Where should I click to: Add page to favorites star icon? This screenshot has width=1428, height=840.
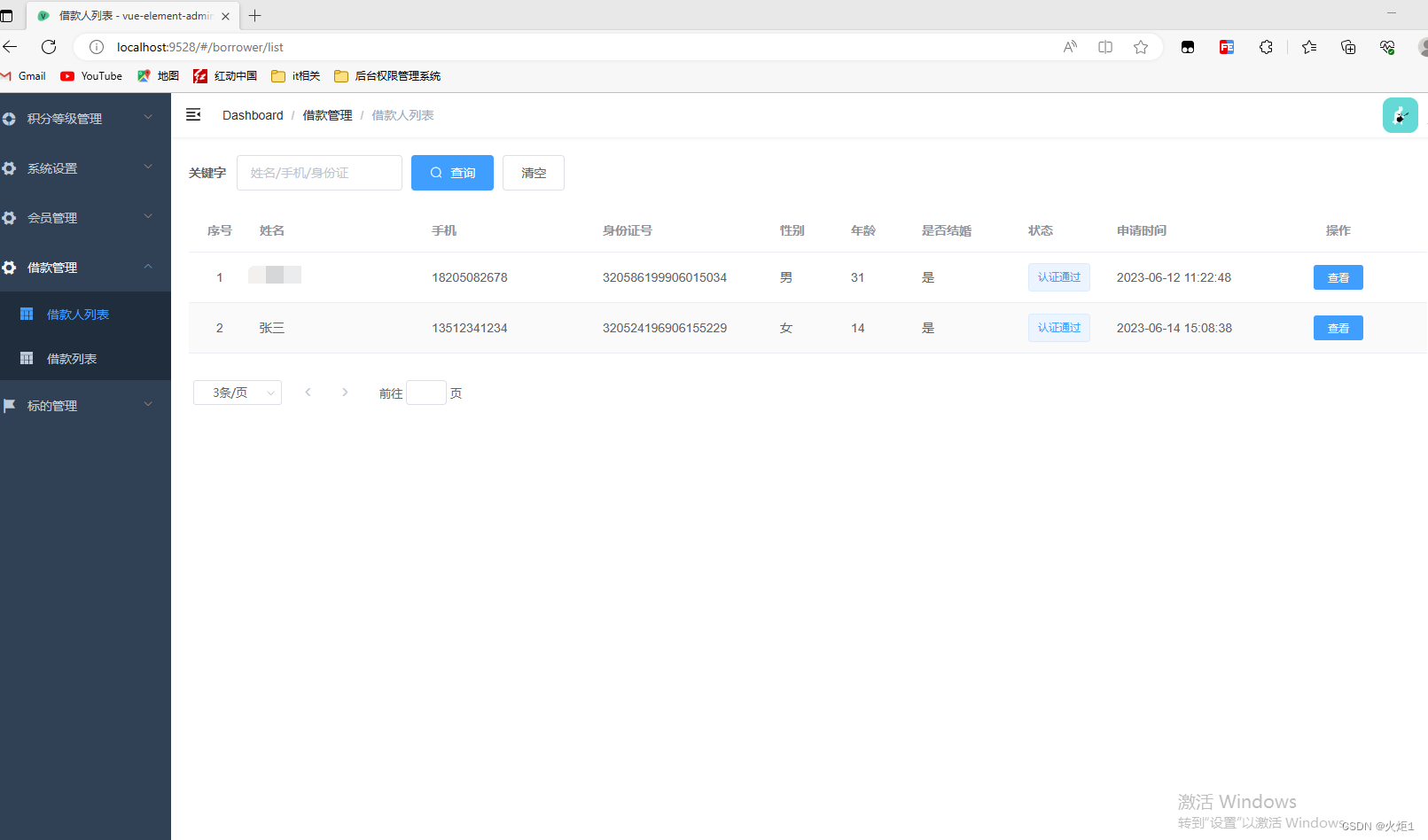click(x=1141, y=47)
